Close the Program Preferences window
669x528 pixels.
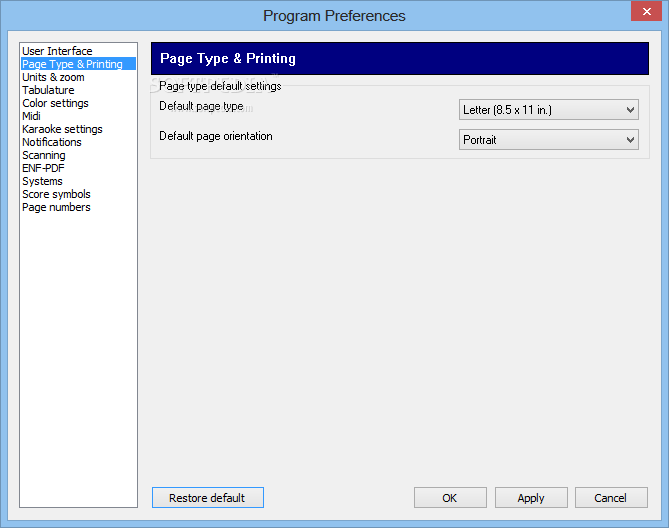[646, 11]
